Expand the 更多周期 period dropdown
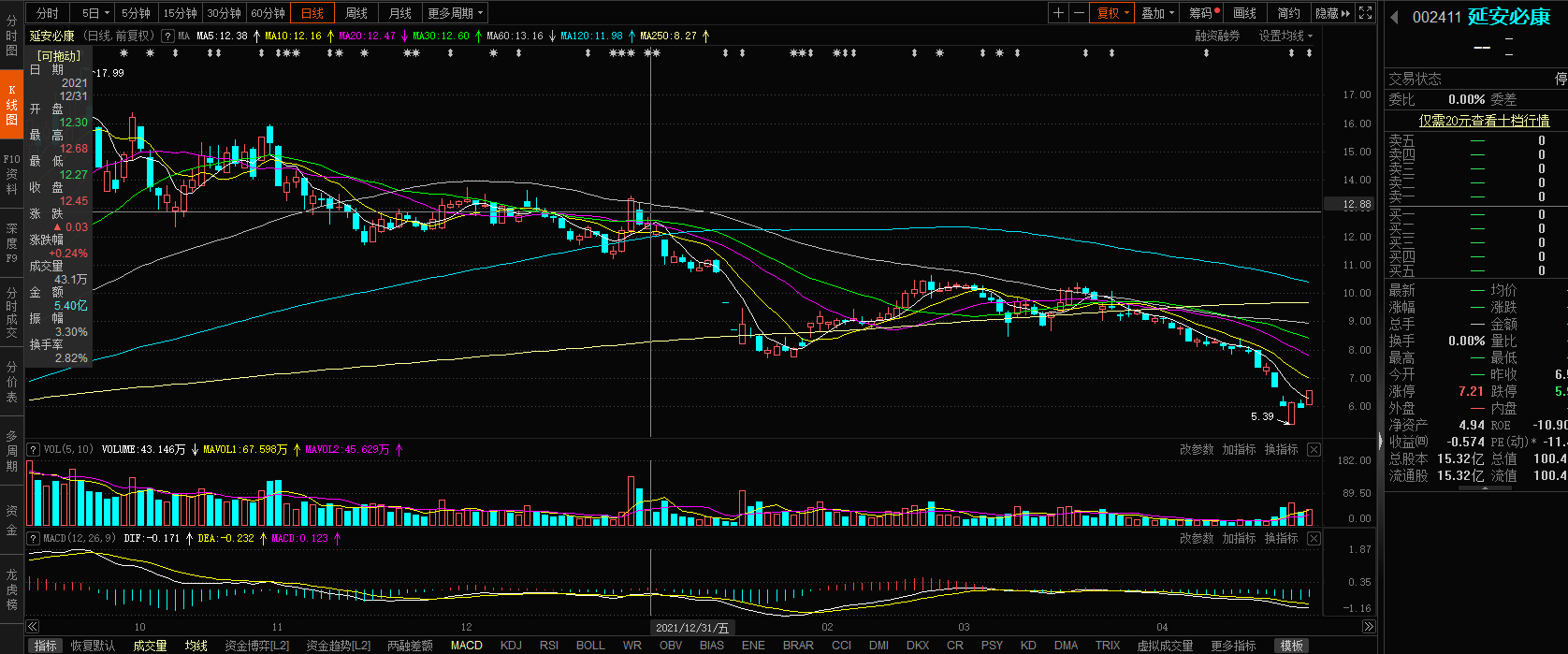This screenshot has width=1568, height=654. [455, 13]
